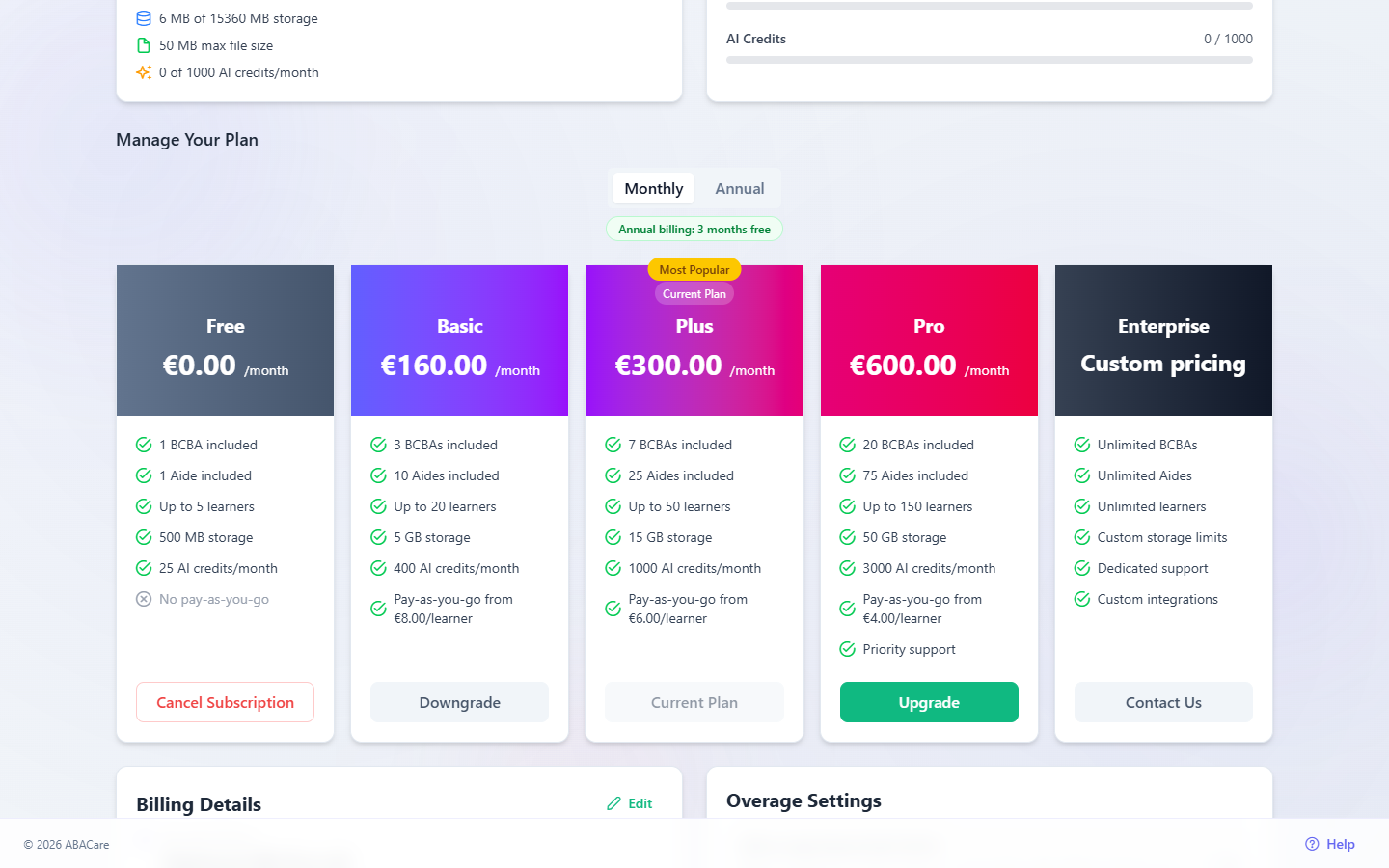Screen dimensions: 1389x868
Task: Upgrade to the Pro plan
Action: point(929,702)
